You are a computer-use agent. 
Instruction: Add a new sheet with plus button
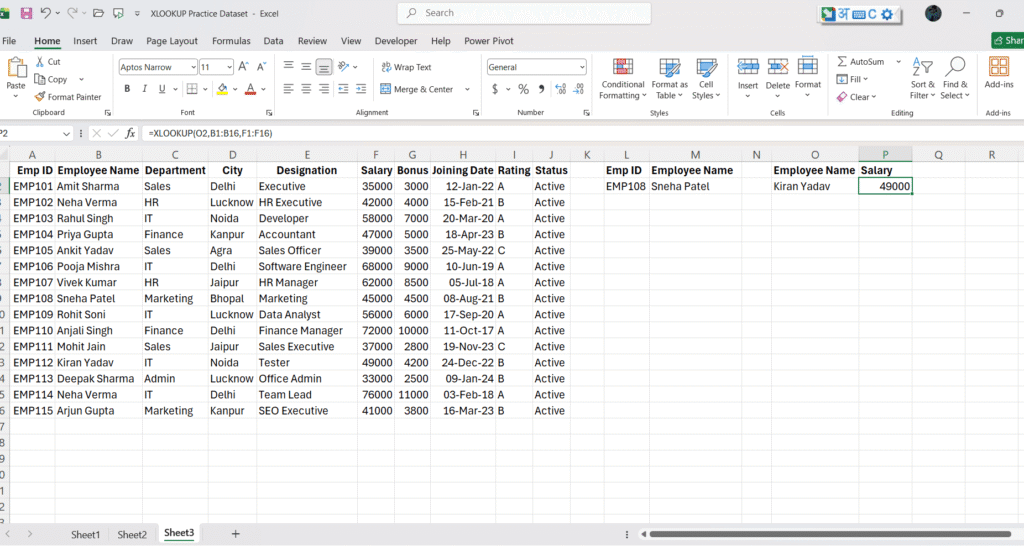tap(235, 534)
